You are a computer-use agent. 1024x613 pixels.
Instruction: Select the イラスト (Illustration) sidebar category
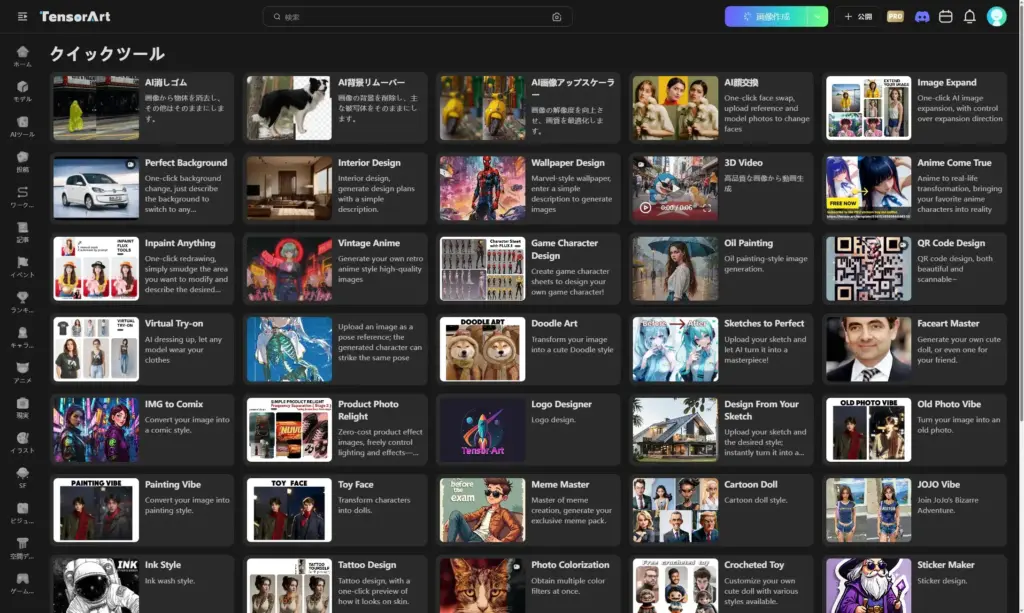(x=22, y=444)
